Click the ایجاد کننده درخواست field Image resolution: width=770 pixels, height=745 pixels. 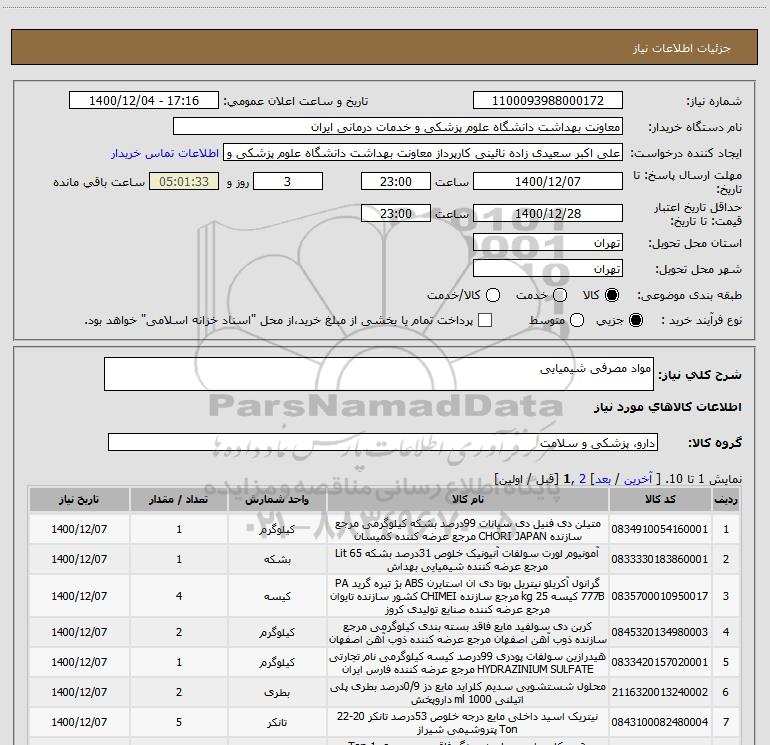tap(423, 153)
